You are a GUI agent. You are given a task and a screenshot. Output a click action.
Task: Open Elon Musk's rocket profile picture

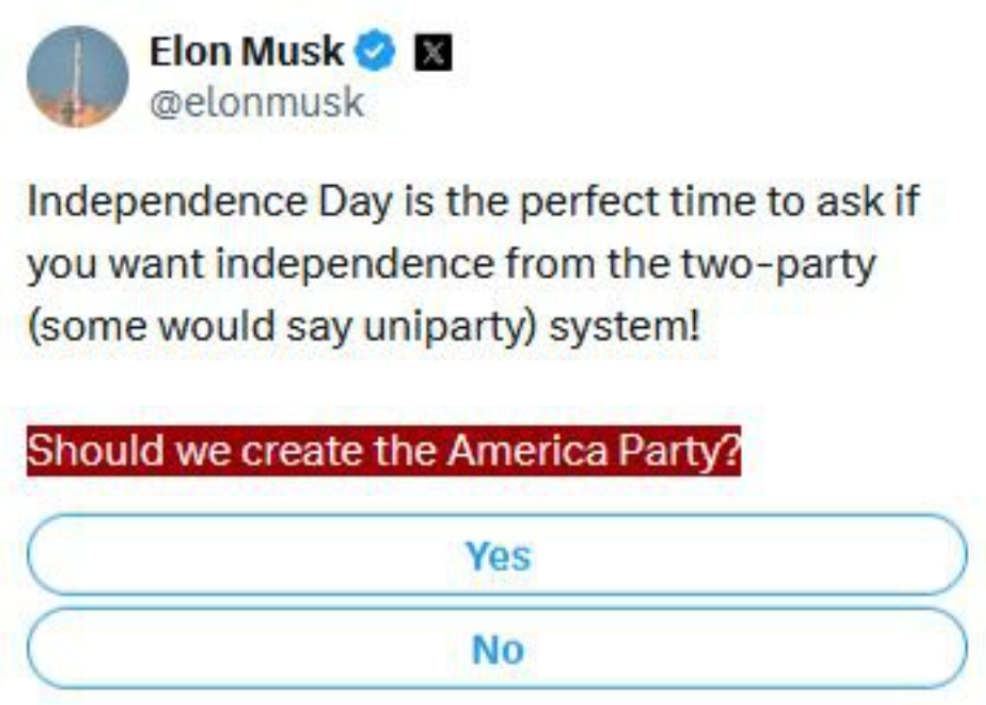pos(77,77)
